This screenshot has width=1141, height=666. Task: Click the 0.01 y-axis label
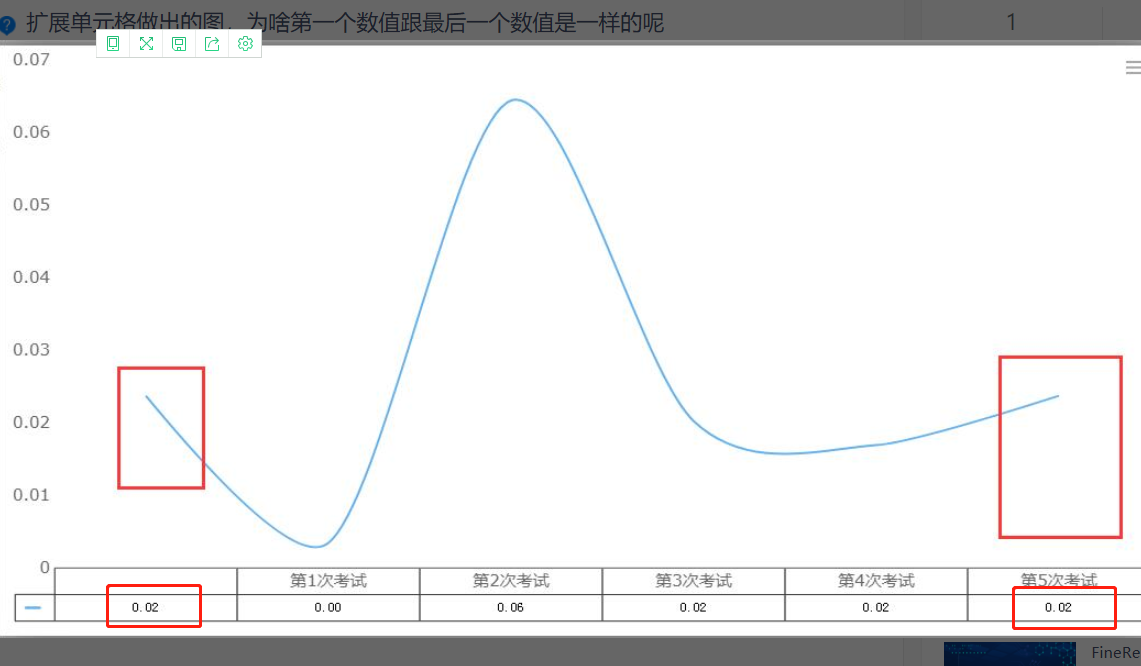coord(31,495)
